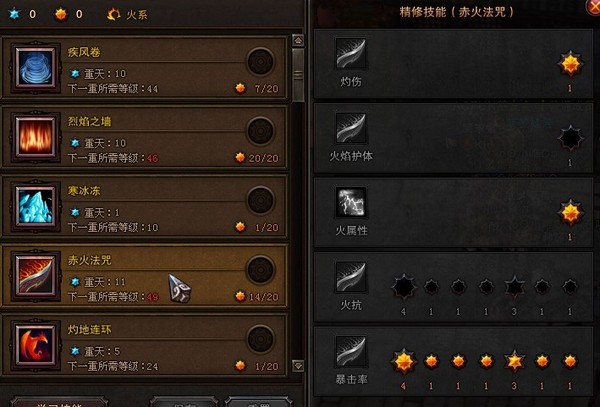Activate first large dark star in 火抗 row
Image resolution: width=600 pixels, height=407 pixels.
click(x=404, y=287)
